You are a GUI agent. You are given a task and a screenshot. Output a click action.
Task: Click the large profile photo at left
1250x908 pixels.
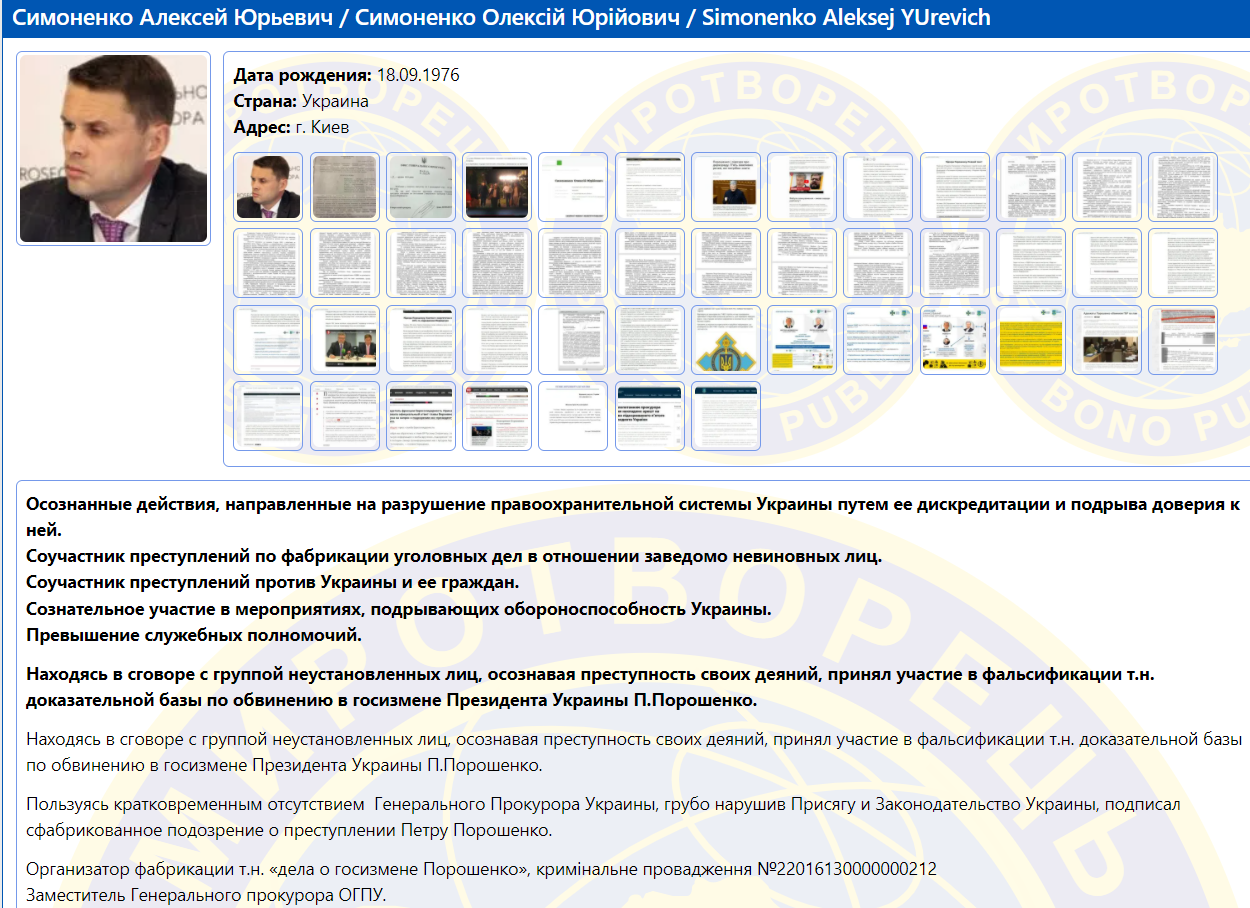(113, 148)
